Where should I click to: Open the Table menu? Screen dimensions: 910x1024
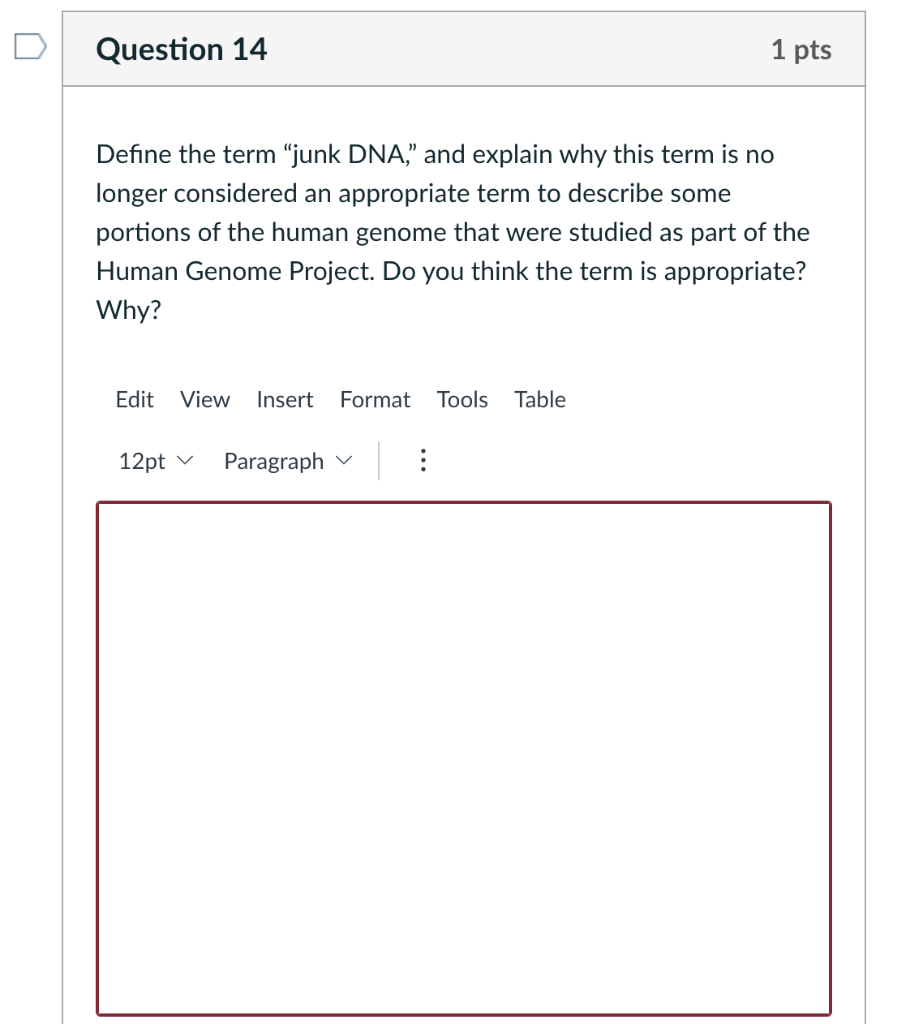539,399
